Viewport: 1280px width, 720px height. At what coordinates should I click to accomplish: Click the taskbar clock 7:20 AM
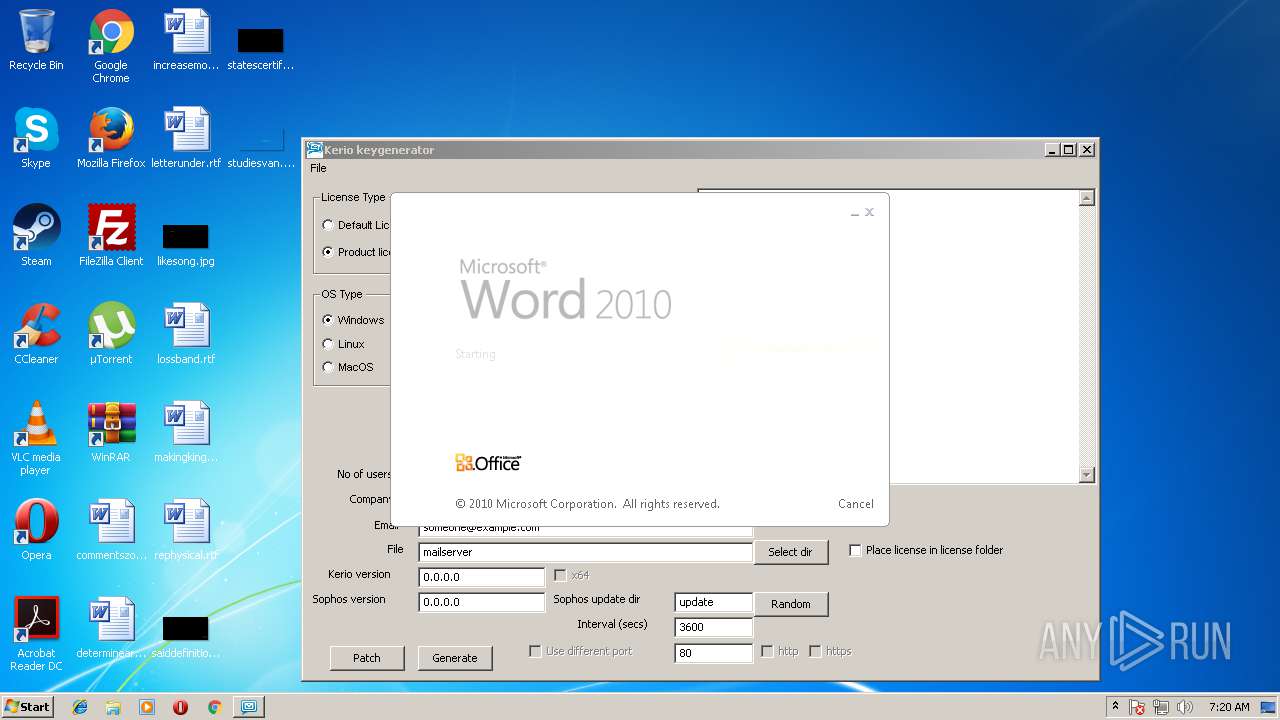[1229, 707]
